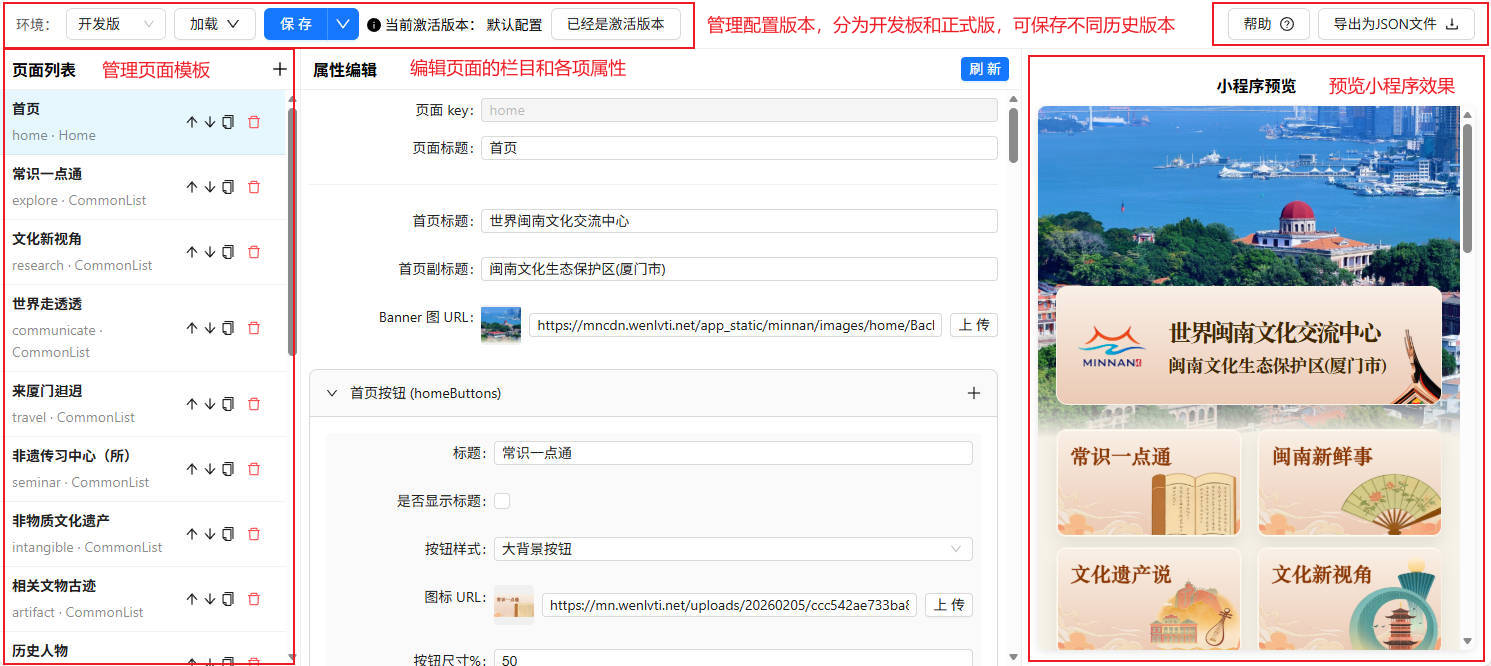Open the 保存 button dropdown arrow
The image size is (1491, 666).
[x=343, y=24]
